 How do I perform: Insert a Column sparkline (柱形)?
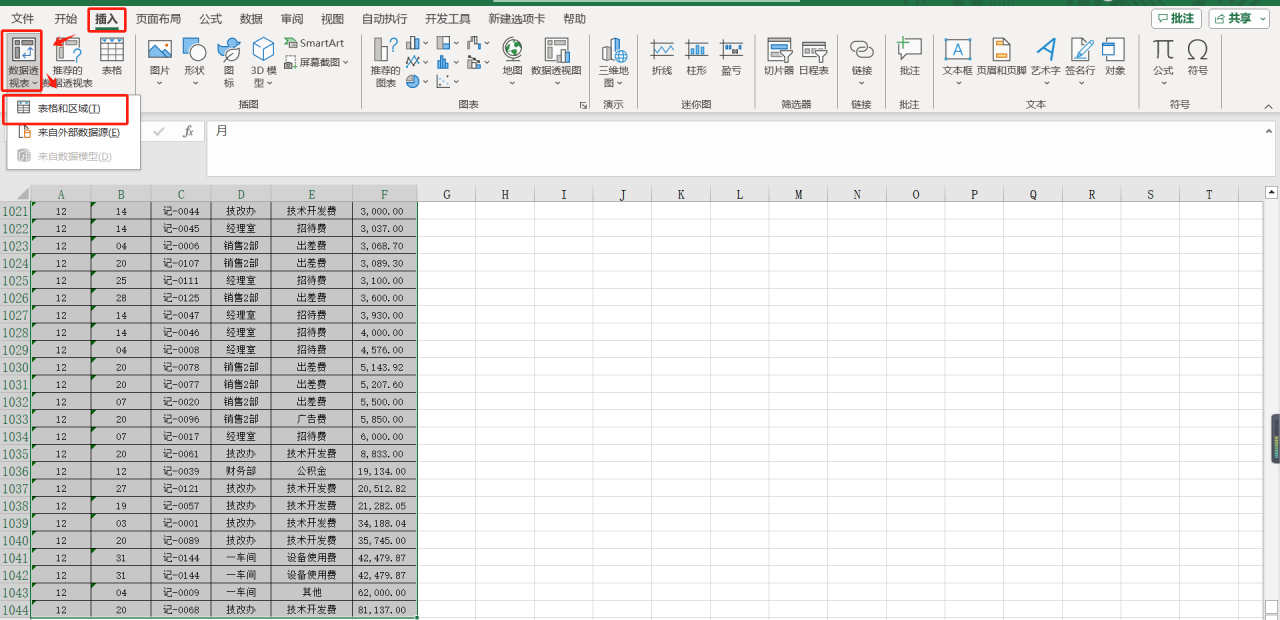696,58
